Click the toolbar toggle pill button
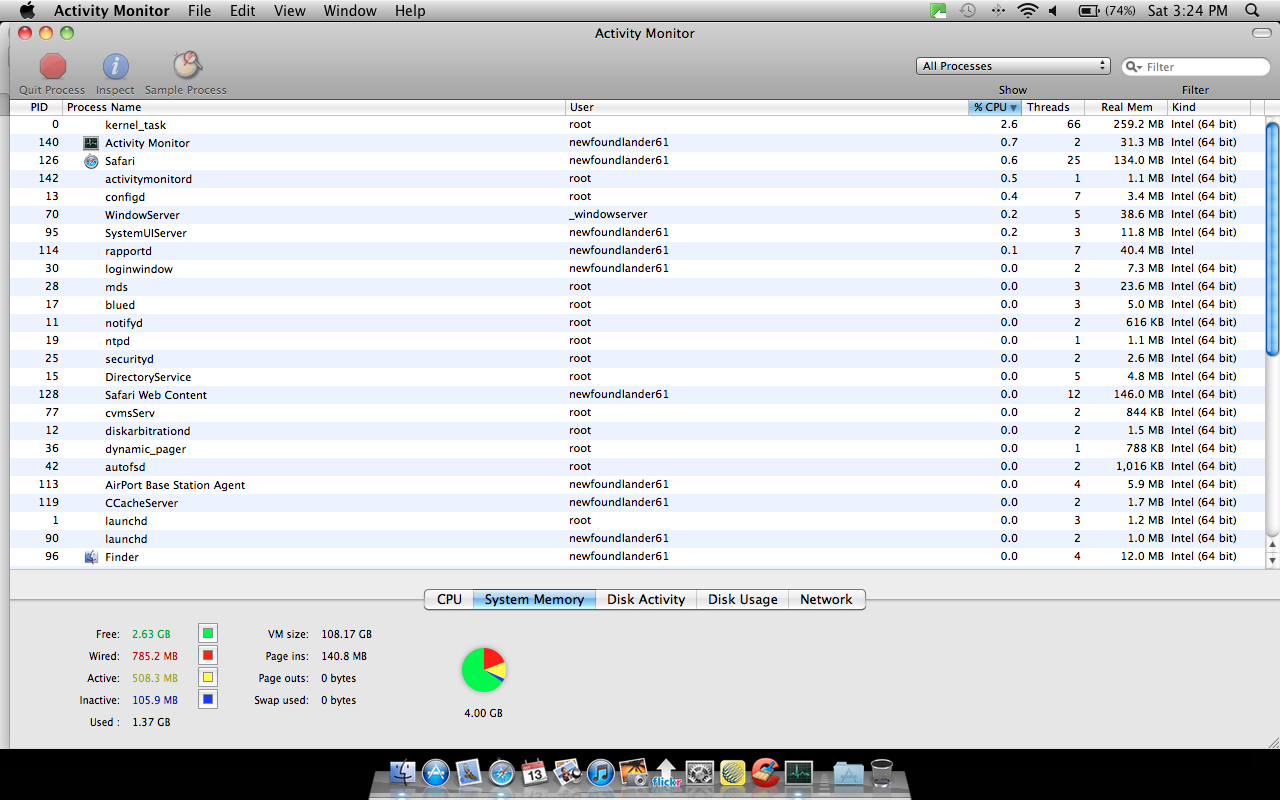The height and width of the screenshot is (800, 1280). 1262,33
